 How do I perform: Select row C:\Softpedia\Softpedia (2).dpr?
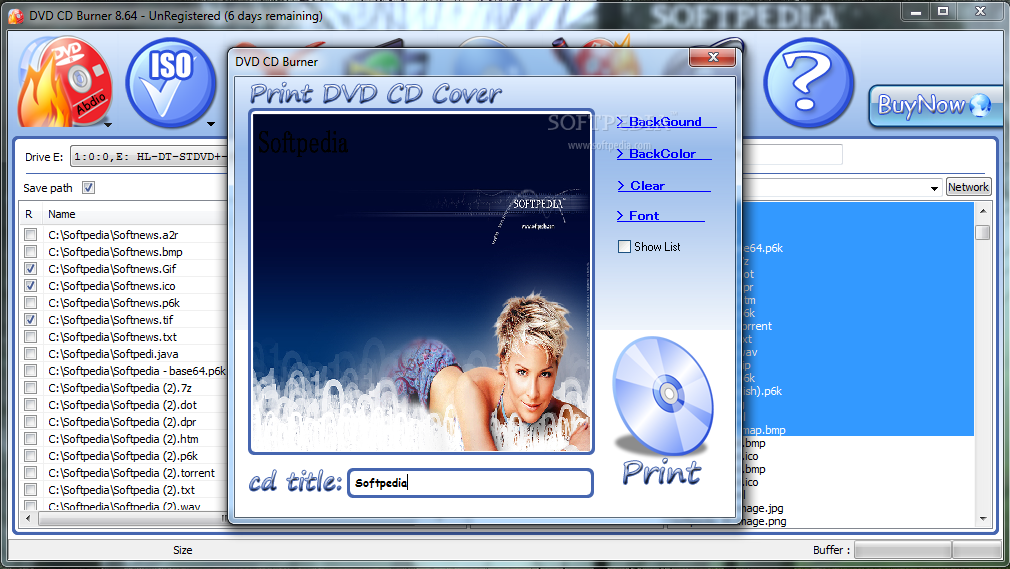pos(122,422)
